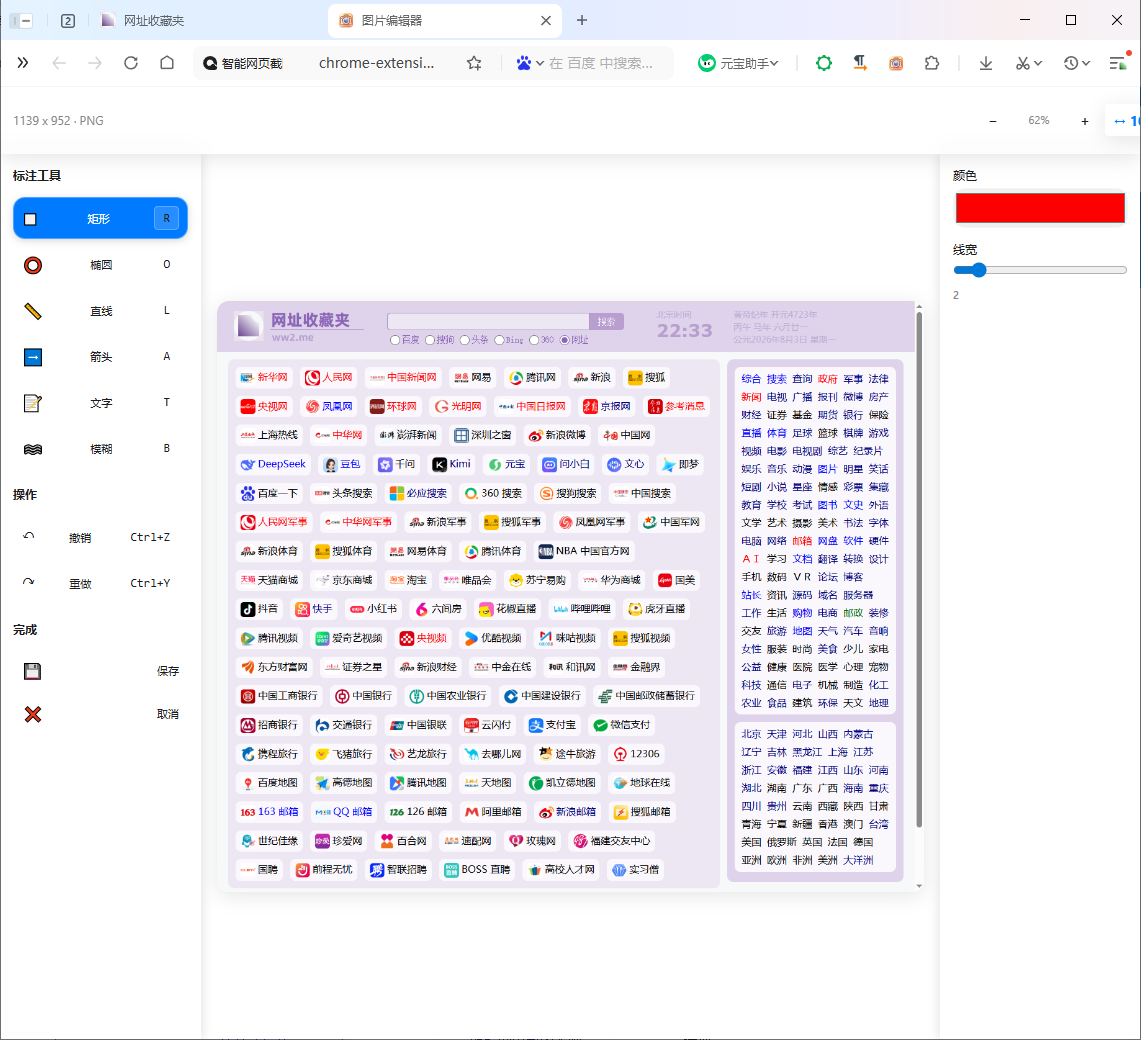Image resolution: width=1141 pixels, height=1040 pixels.
Task: Select the 直线 line tool
Action: 100,311
